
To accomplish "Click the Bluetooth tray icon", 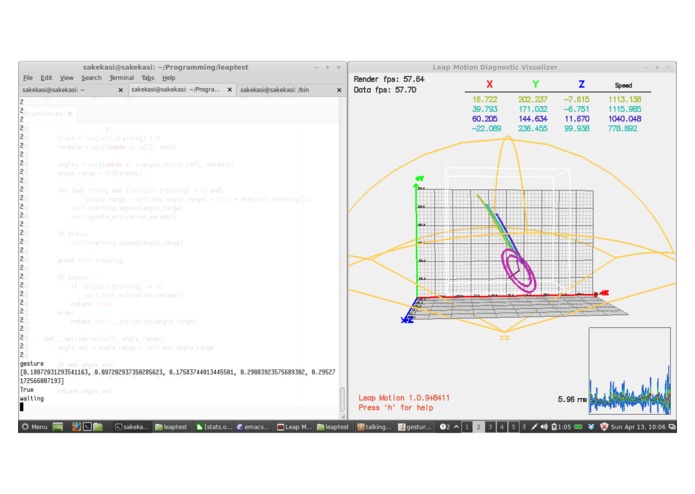I will 524,427.
